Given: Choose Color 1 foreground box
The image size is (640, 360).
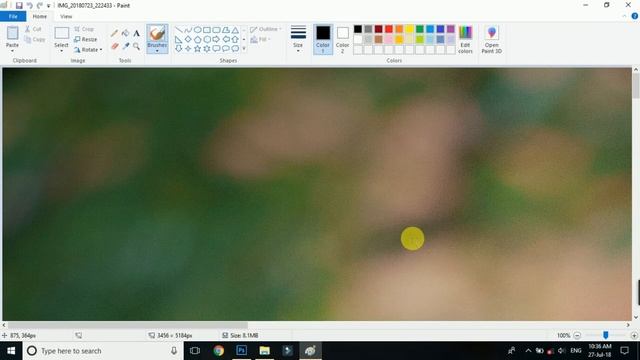Looking at the screenshot, I should 323,39.
